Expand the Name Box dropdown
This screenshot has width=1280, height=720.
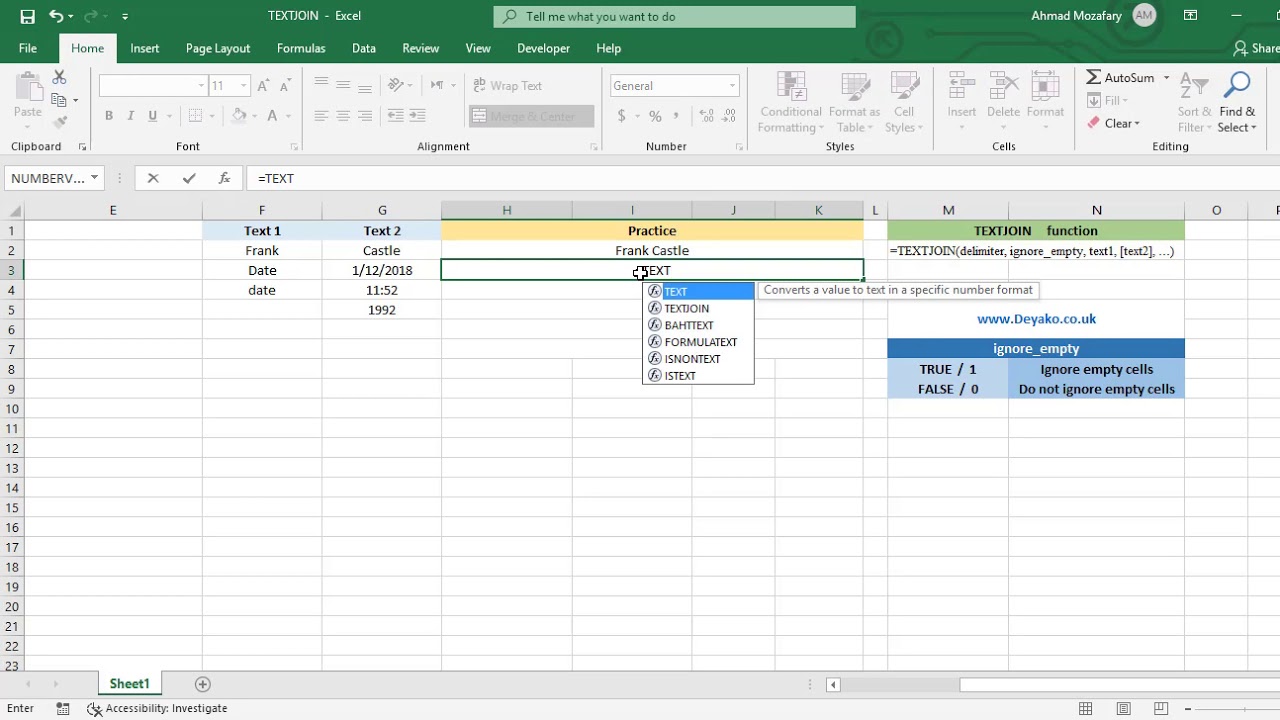click(94, 178)
